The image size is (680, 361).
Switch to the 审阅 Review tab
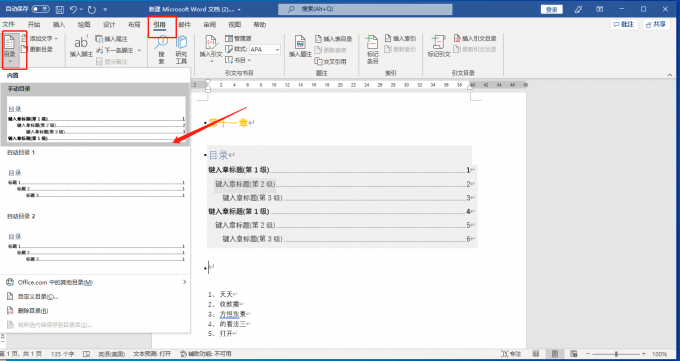(209, 25)
